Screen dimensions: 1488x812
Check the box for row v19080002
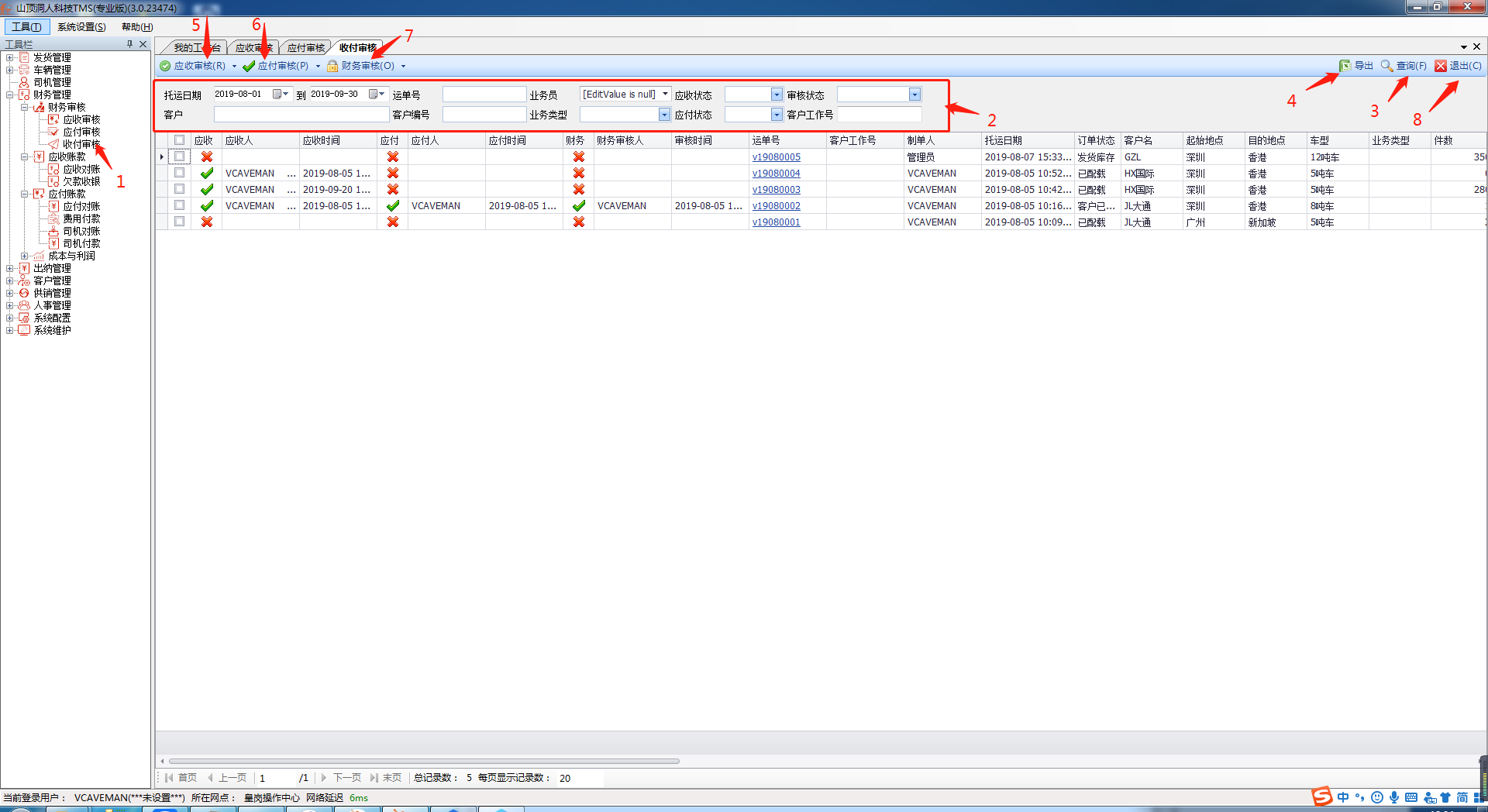pyautogui.click(x=180, y=205)
